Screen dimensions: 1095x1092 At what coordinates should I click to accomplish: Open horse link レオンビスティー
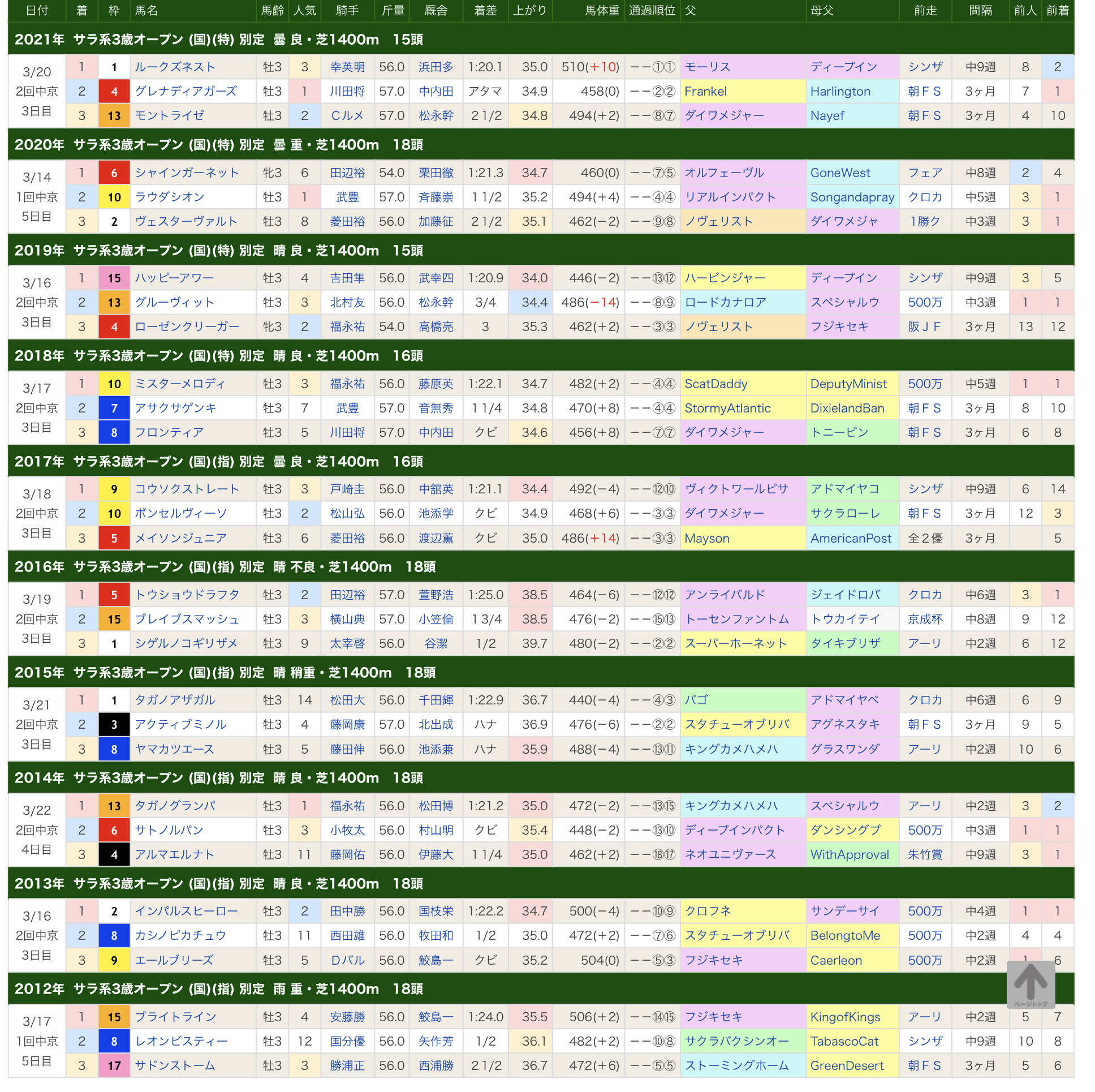[x=182, y=1042]
